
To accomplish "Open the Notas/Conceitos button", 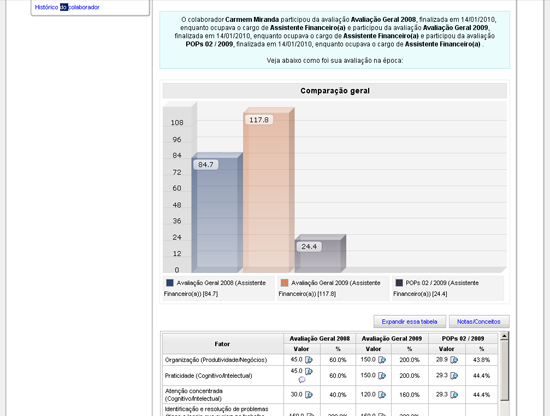I will [479, 322].
